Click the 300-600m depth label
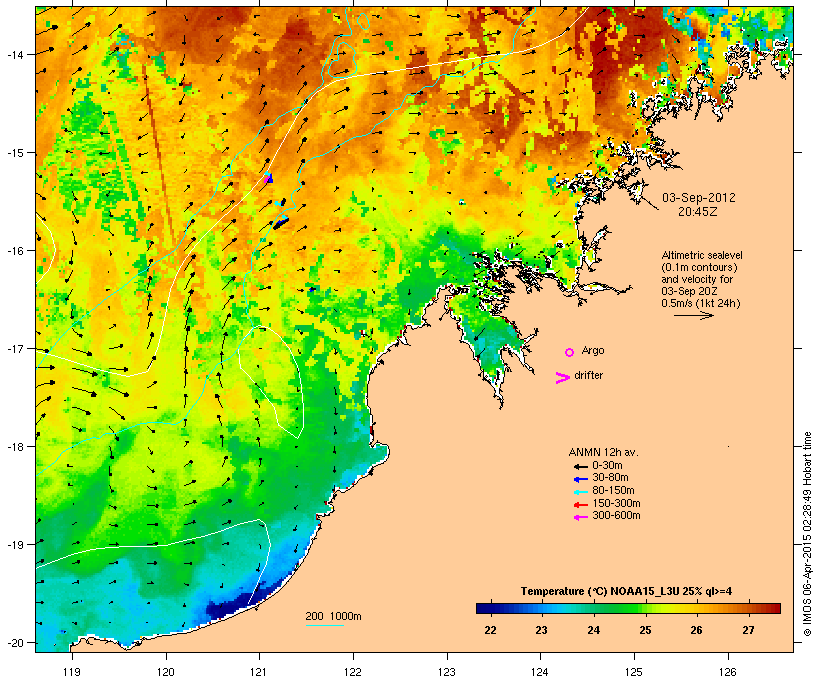 (616, 516)
